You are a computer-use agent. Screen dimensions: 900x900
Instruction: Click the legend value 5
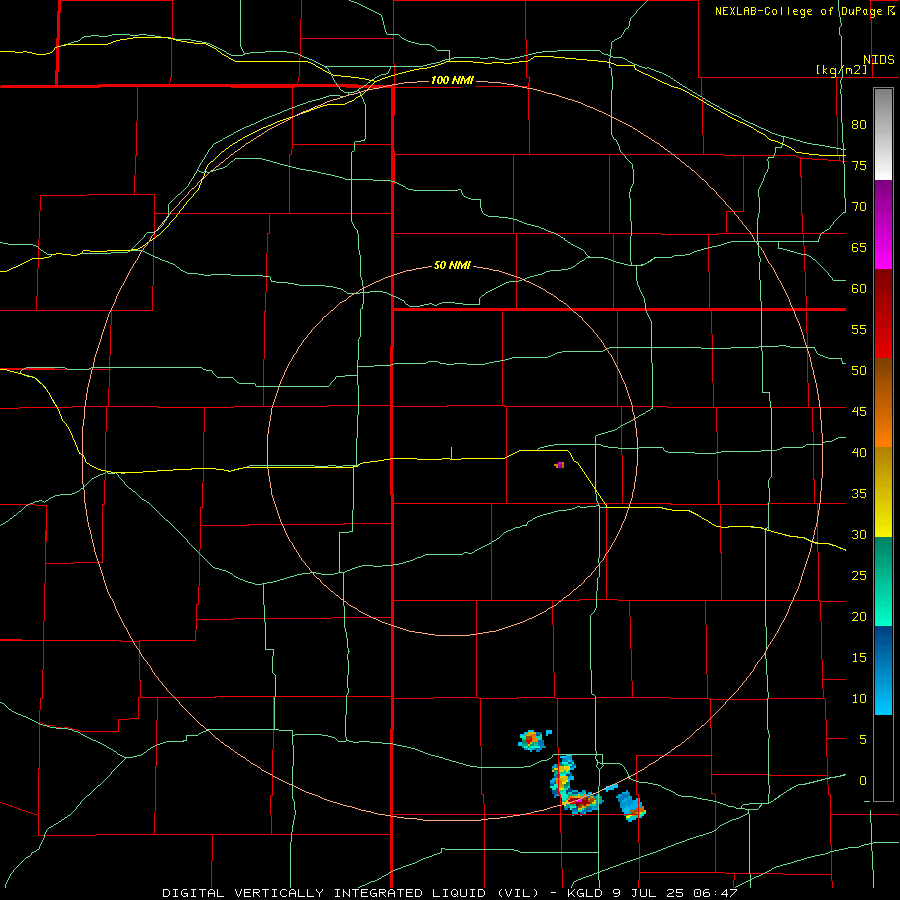(863, 740)
